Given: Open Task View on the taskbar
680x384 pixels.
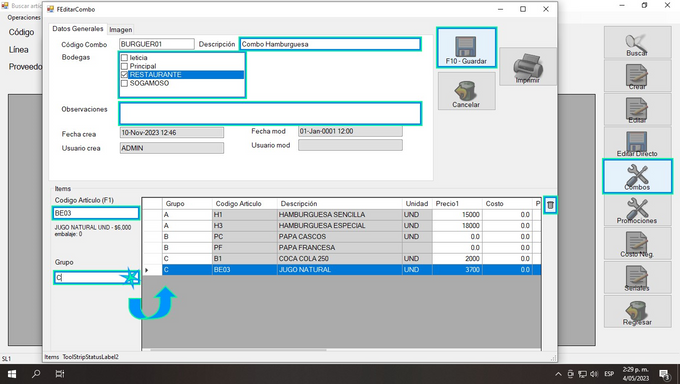Looking at the screenshot, I should pos(60,374).
